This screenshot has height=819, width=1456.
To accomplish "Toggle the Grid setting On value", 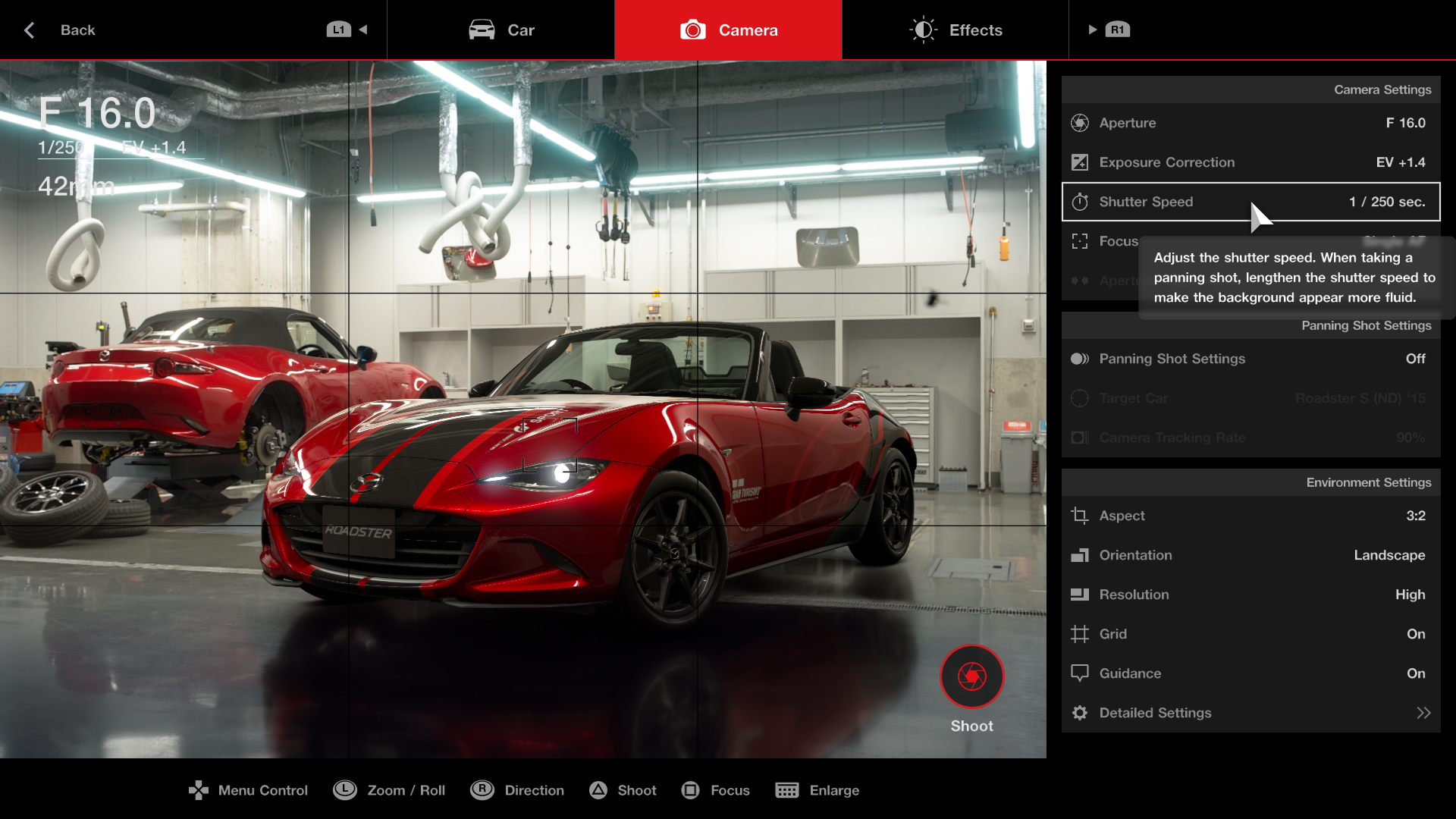I will point(1415,634).
